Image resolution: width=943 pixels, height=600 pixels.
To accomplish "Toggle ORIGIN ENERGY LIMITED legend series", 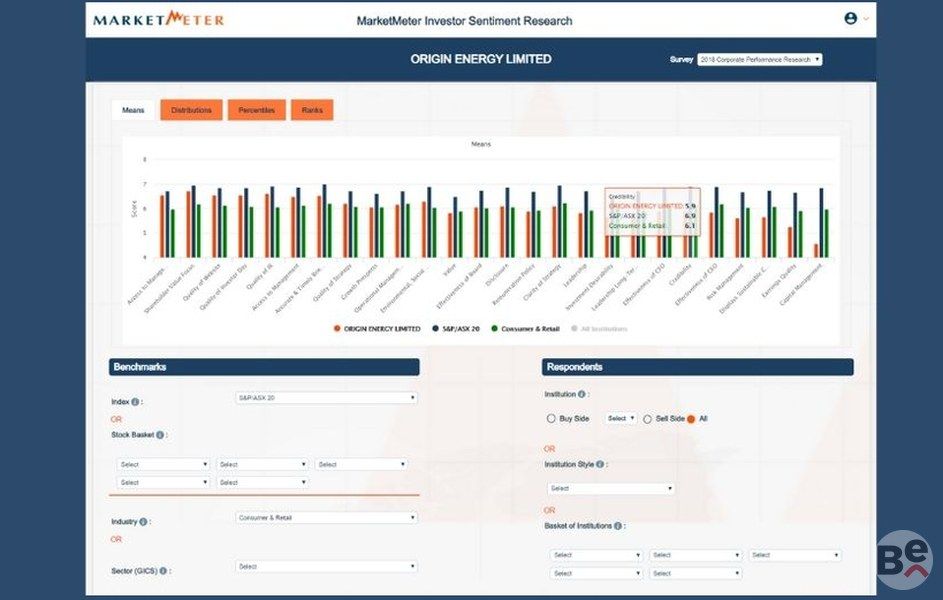I will [x=377, y=329].
